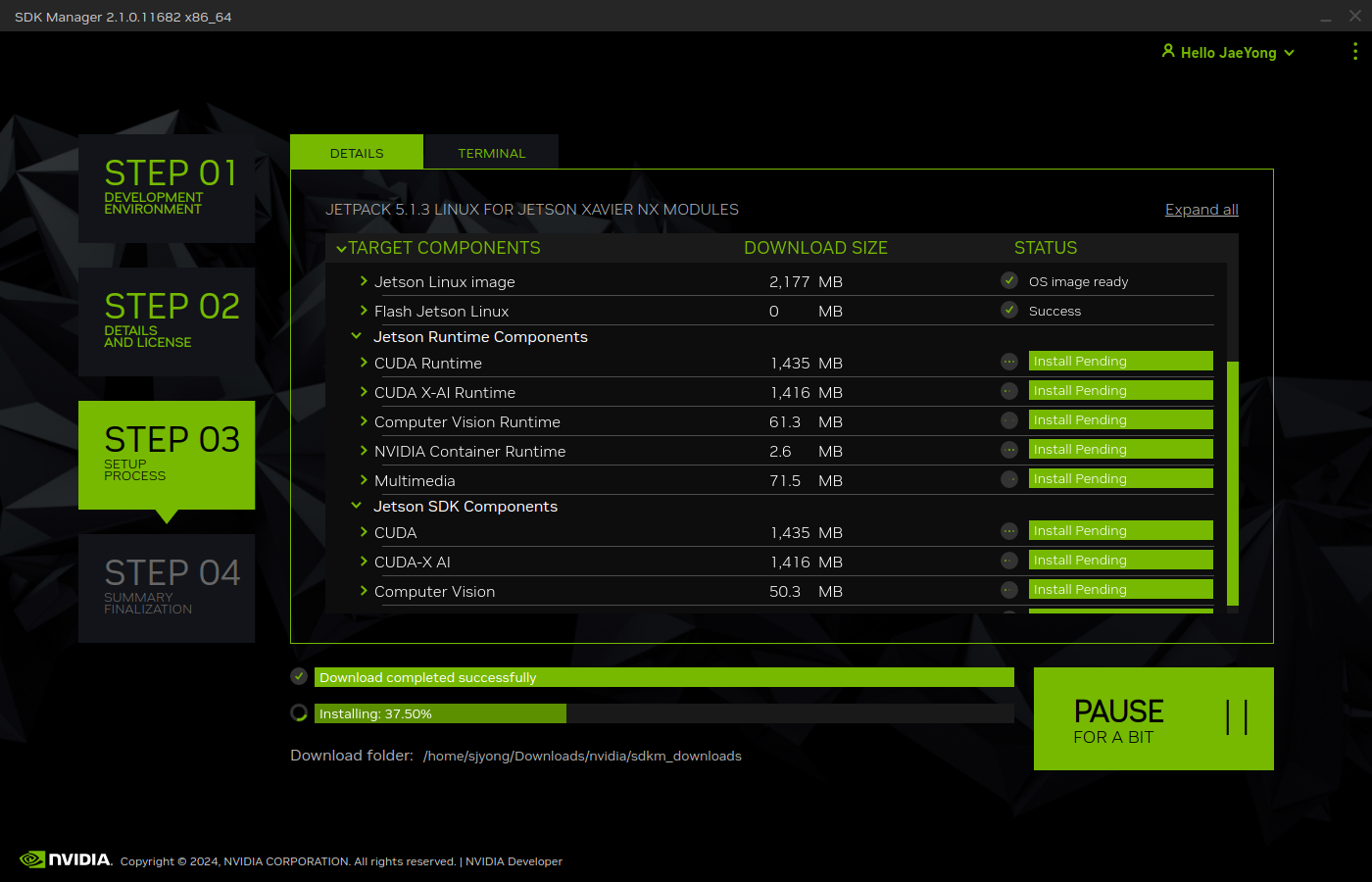Click the Download completed successfully progress bar
Viewport: 1372px width, 882px height.
[664, 677]
